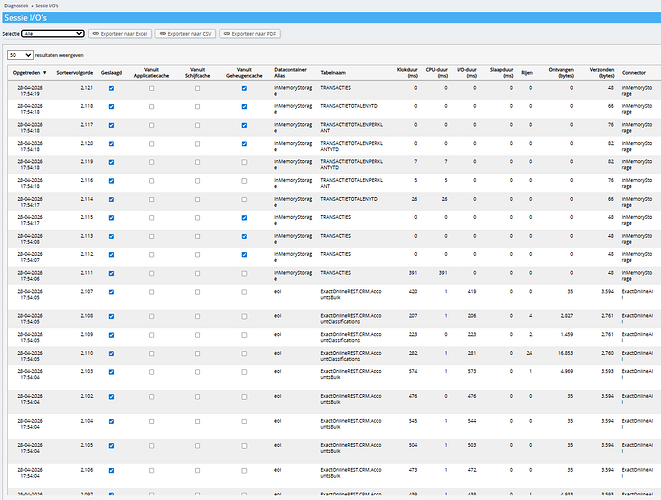Sort by Vanuit Applicatiecache column header
Image resolution: width=661 pixels, height=500 pixels.
(x=151, y=73)
